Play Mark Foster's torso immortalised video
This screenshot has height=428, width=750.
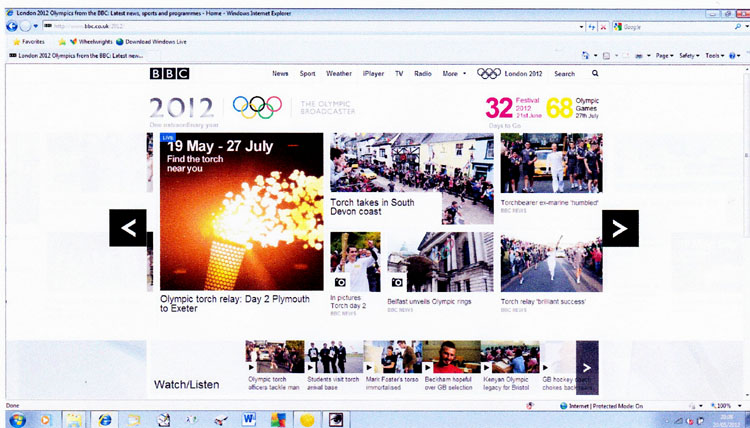click(392, 357)
